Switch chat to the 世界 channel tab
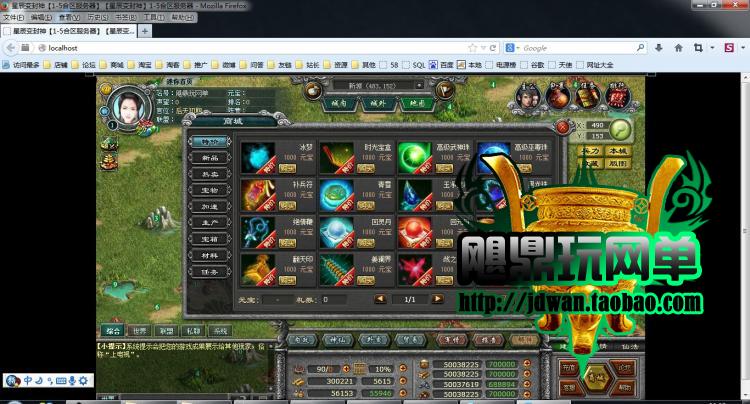 pyautogui.click(x=140, y=330)
